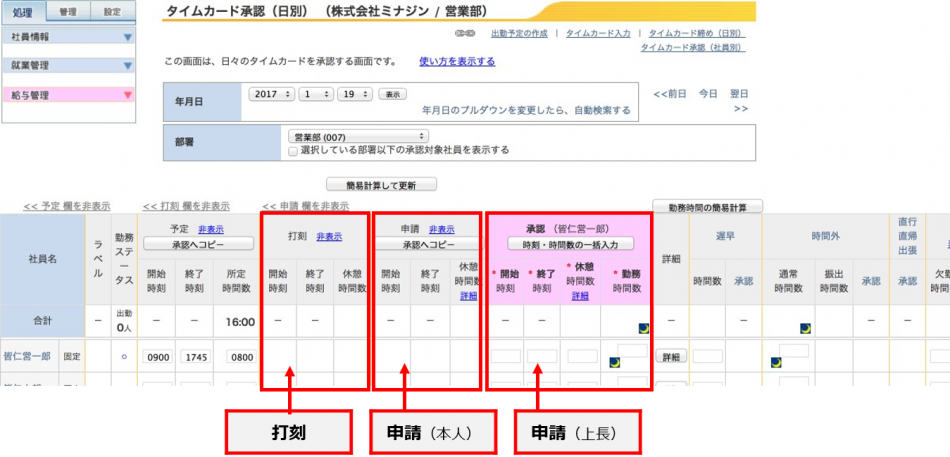The width and height of the screenshot is (950, 457).
Task: Click 非表示 link in 打刻 header
Action: coord(329,237)
